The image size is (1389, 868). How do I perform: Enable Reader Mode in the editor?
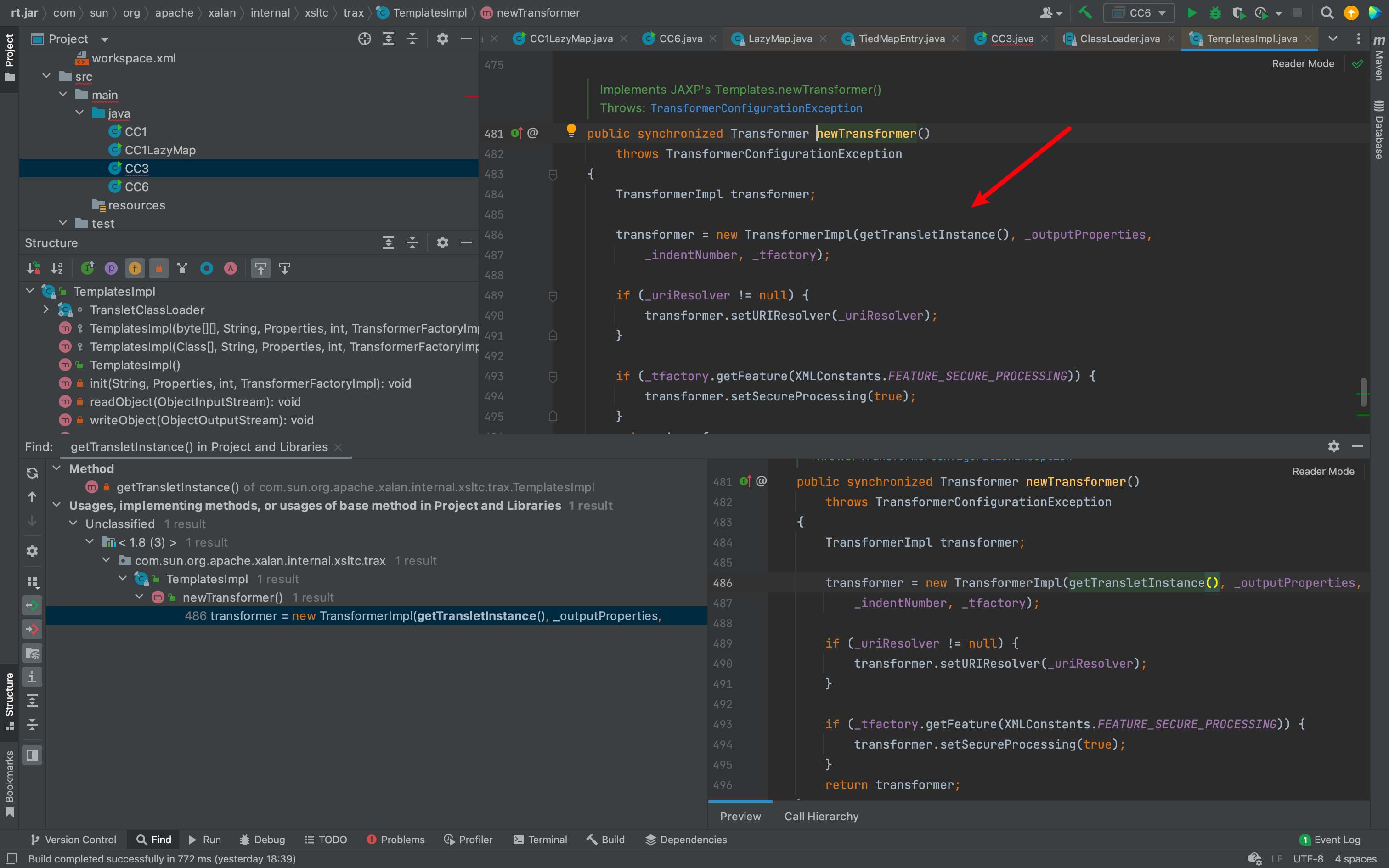tap(1303, 64)
